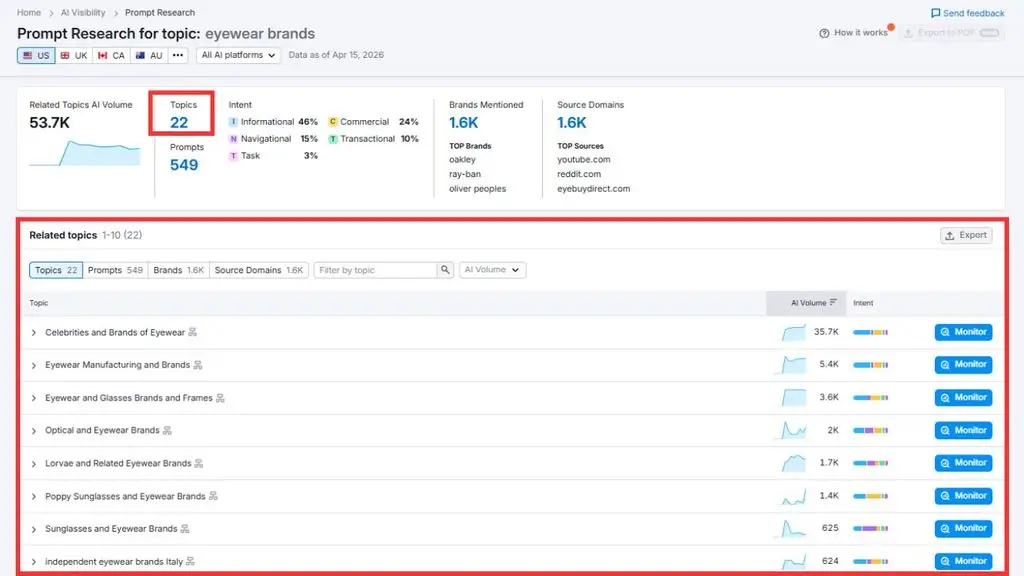Select the Topics 22 tab
1024x576 pixels.
point(56,270)
